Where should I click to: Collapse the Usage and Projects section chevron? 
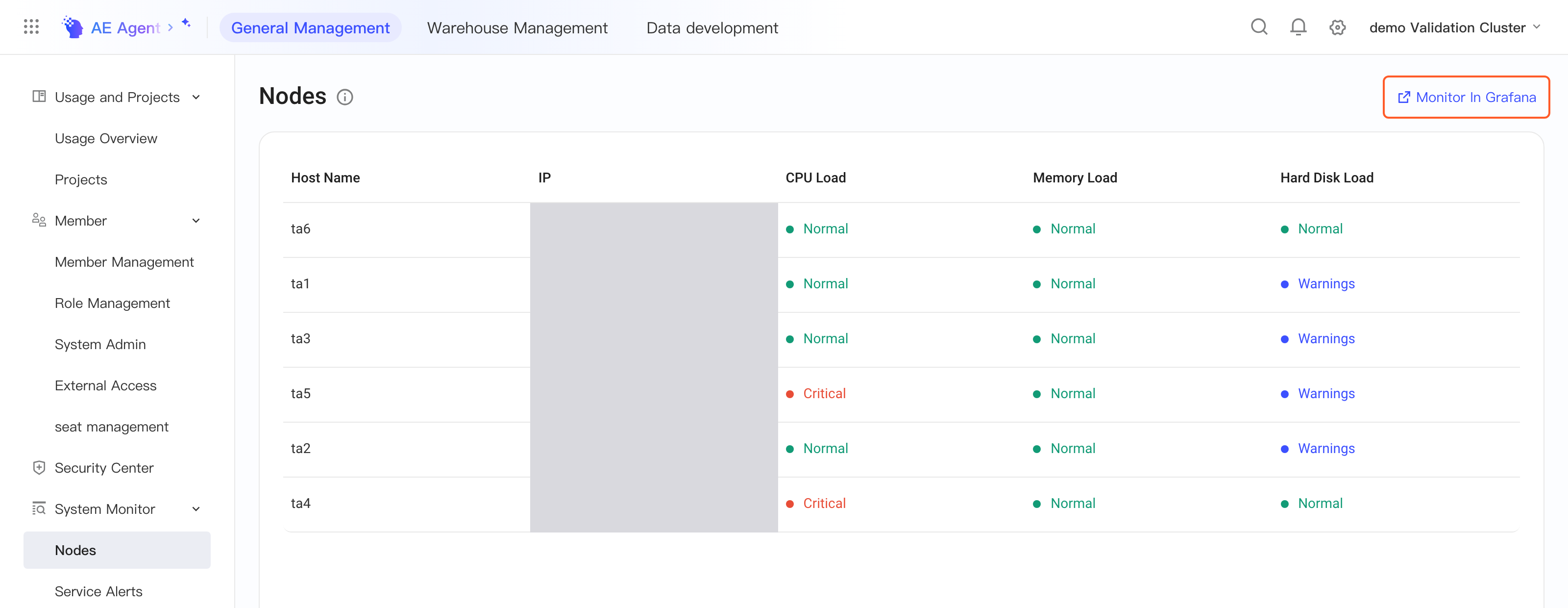196,98
